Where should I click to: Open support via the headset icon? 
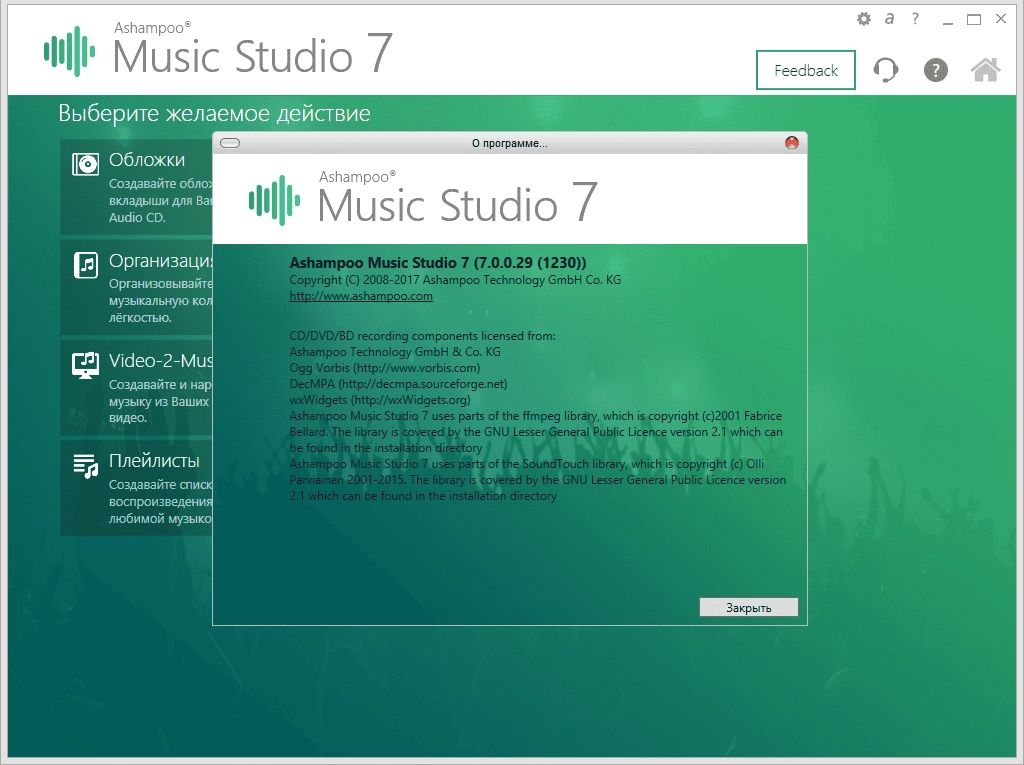[886, 70]
